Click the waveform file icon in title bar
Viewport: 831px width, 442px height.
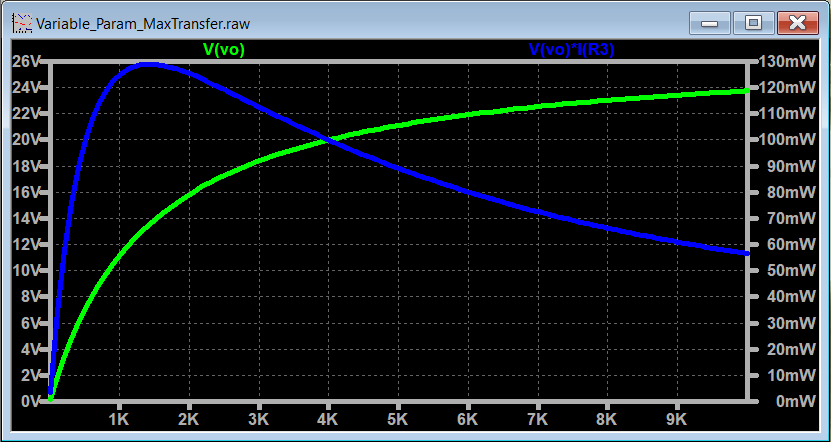pos(21,20)
